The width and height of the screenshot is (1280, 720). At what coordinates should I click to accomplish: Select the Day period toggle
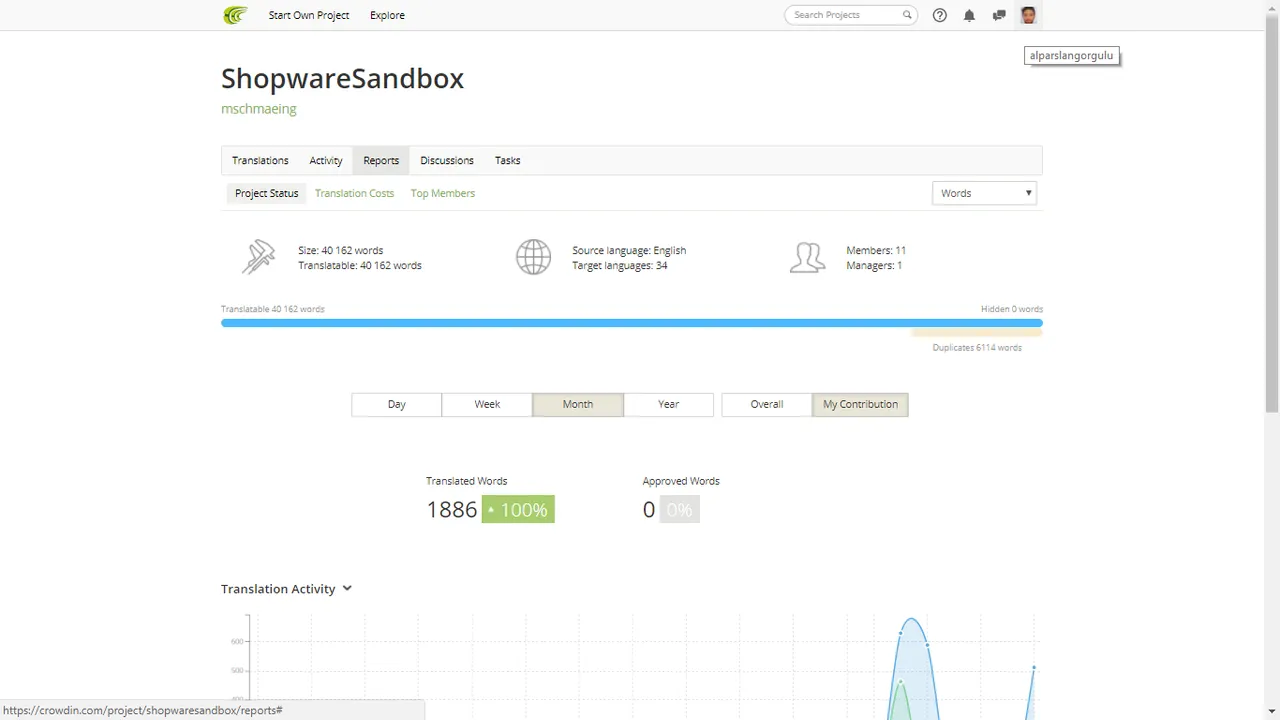coord(397,404)
